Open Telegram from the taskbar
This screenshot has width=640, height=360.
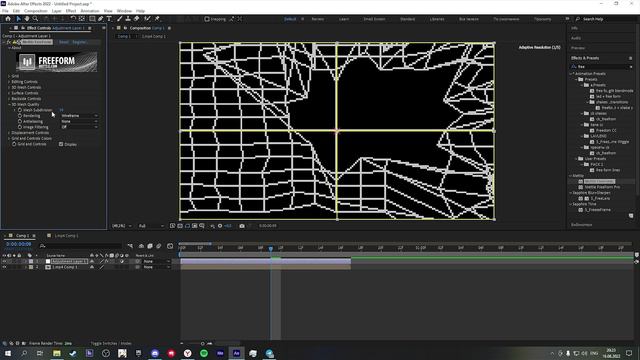(x=269, y=353)
